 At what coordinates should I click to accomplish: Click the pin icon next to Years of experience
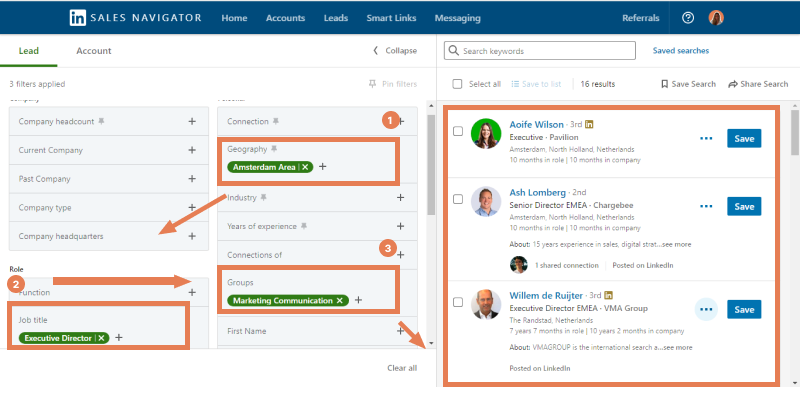(x=304, y=226)
